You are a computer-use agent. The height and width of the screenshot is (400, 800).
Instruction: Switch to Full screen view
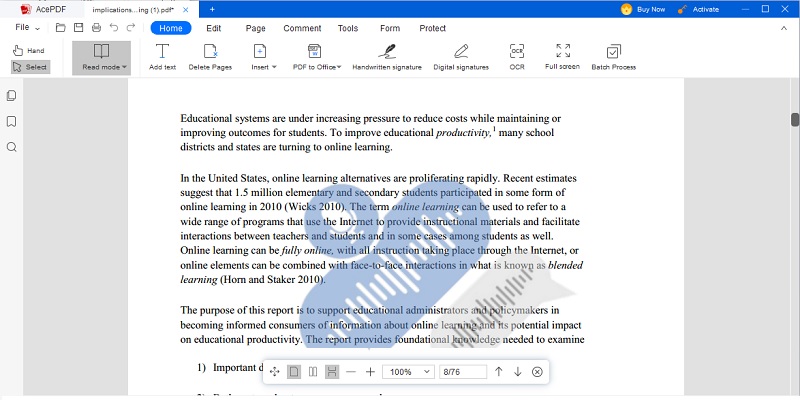point(562,57)
